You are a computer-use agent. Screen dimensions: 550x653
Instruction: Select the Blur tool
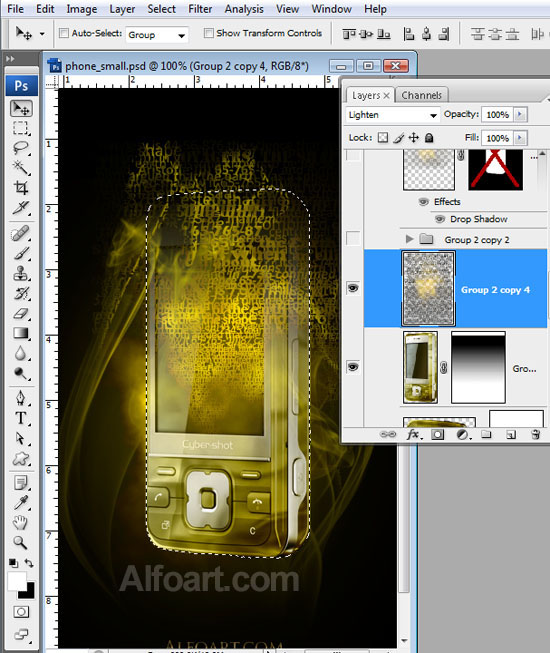tap(21, 353)
